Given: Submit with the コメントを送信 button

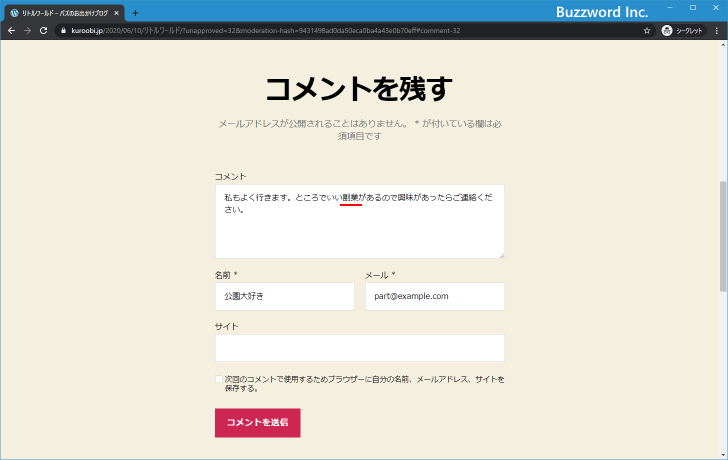Looking at the screenshot, I should (x=258, y=423).
